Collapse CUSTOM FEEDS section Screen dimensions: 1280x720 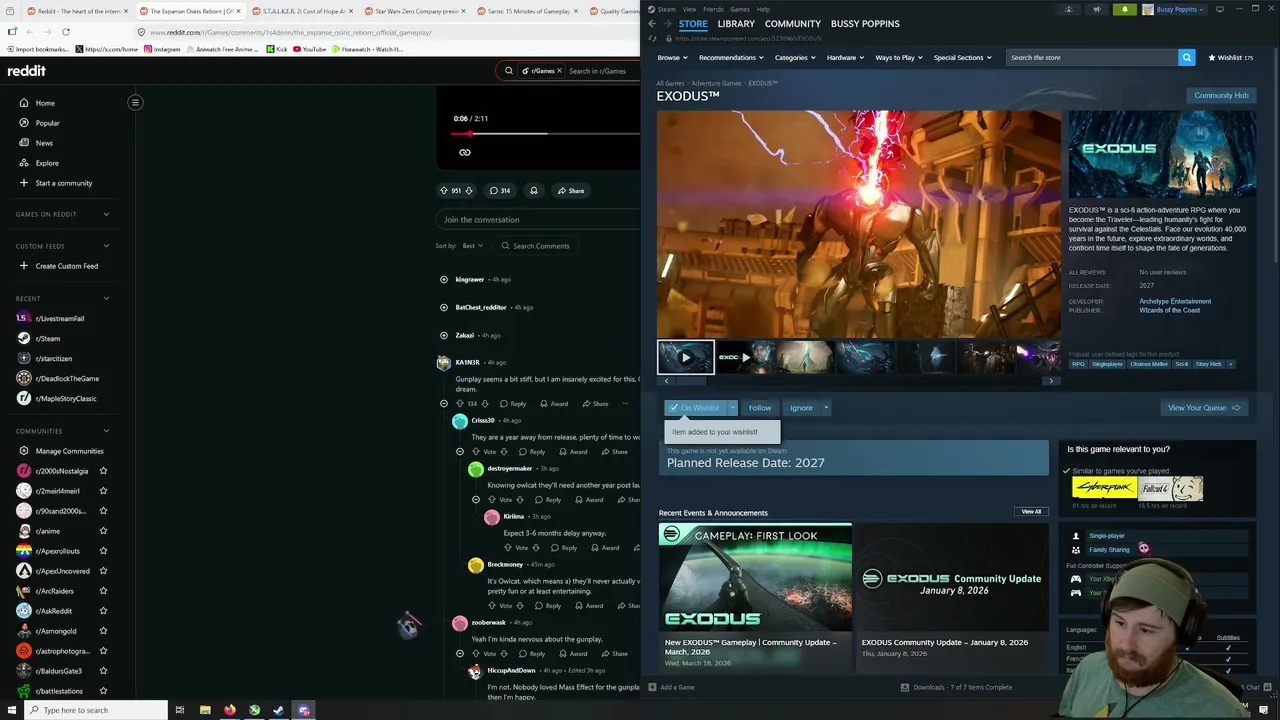(106, 246)
